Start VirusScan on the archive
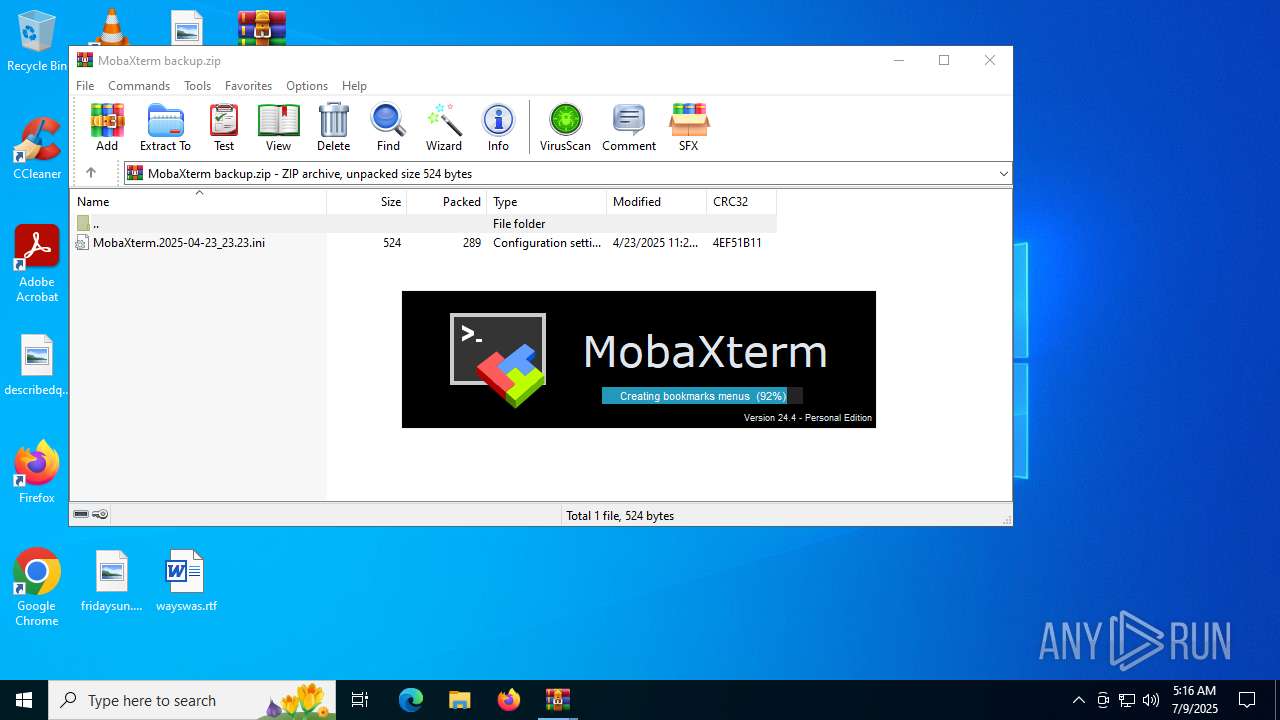 point(565,127)
